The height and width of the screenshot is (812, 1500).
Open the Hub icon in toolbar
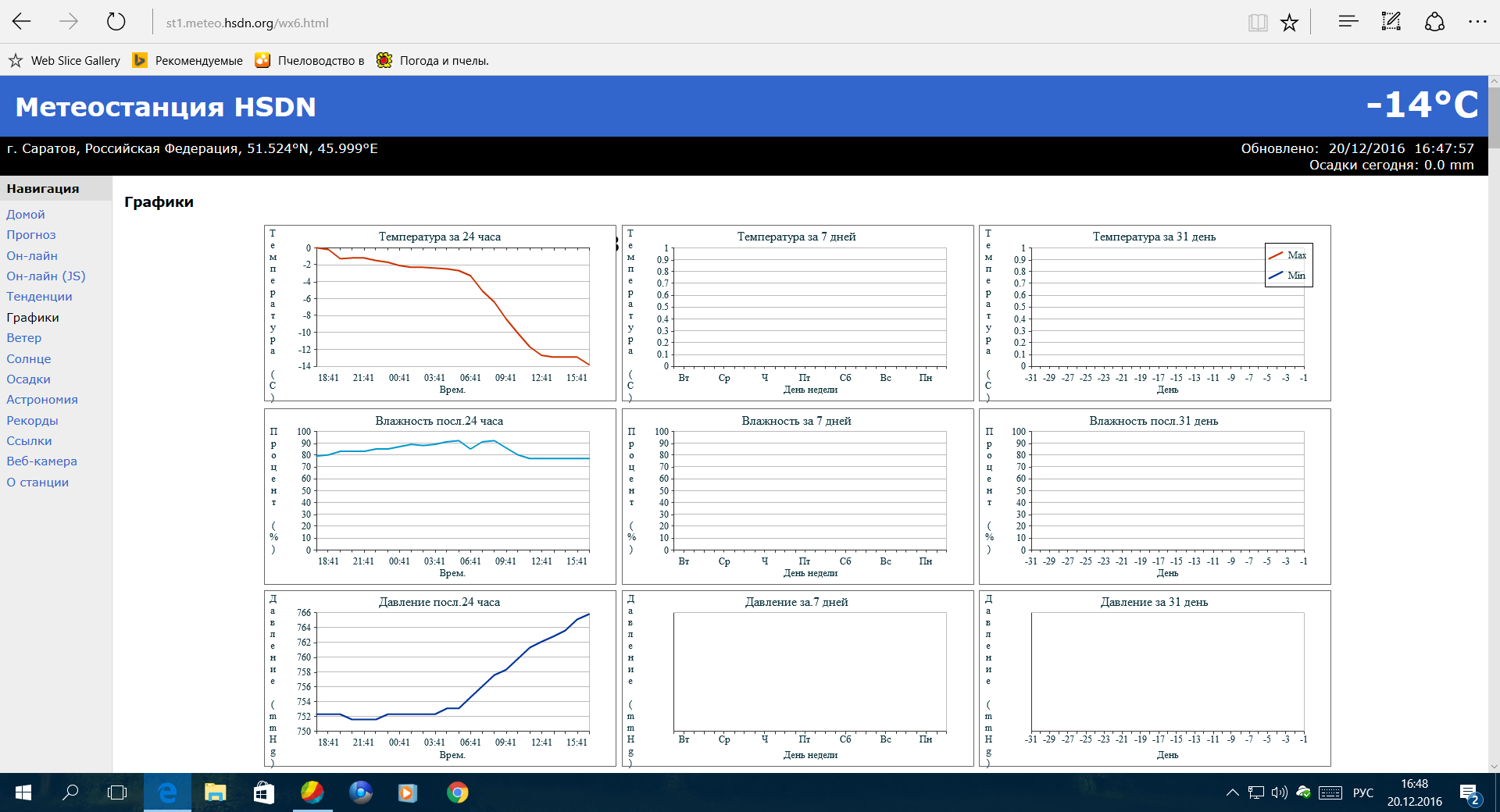[x=1348, y=22]
